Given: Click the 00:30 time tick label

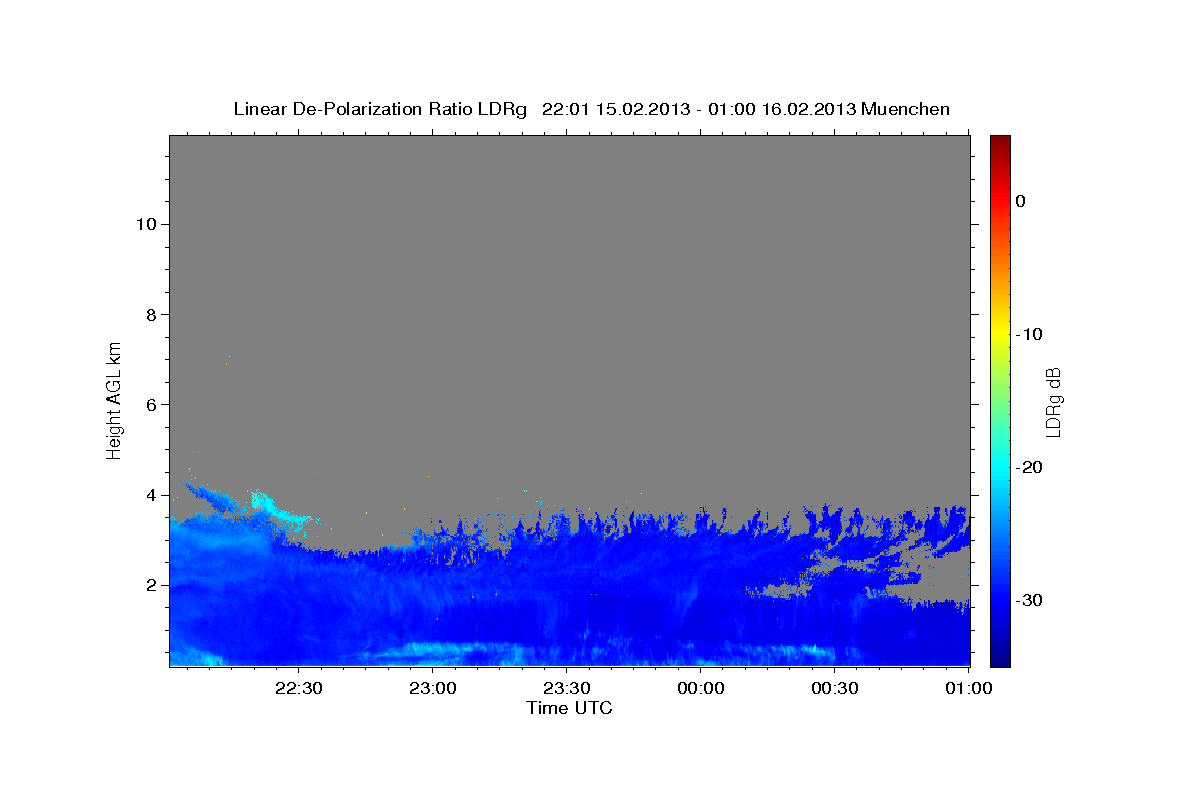Looking at the screenshot, I should [x=835, y=688].
